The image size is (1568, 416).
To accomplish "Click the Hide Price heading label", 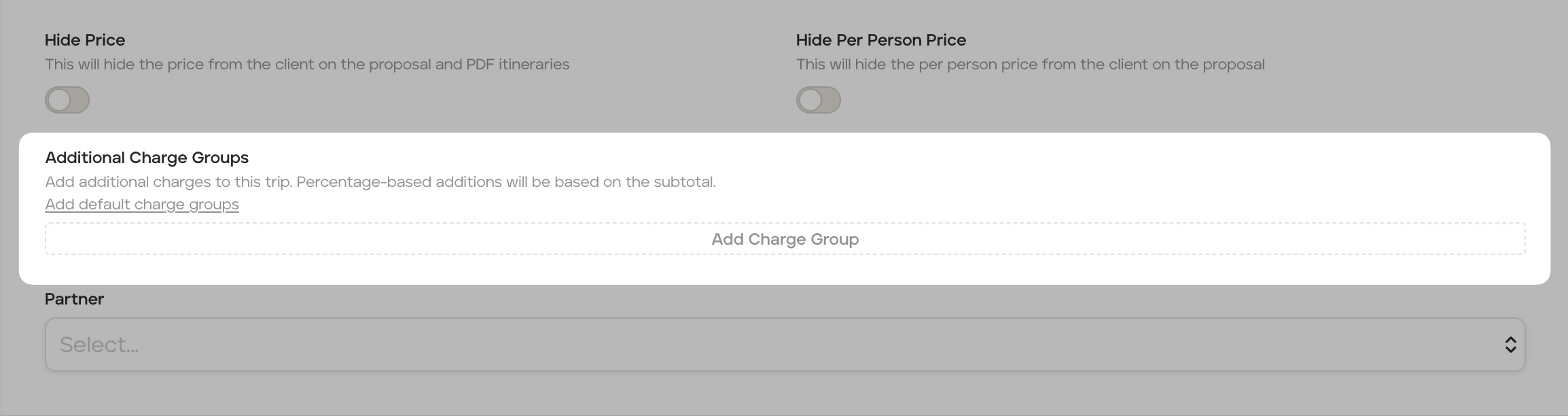I will pos(85,40).
